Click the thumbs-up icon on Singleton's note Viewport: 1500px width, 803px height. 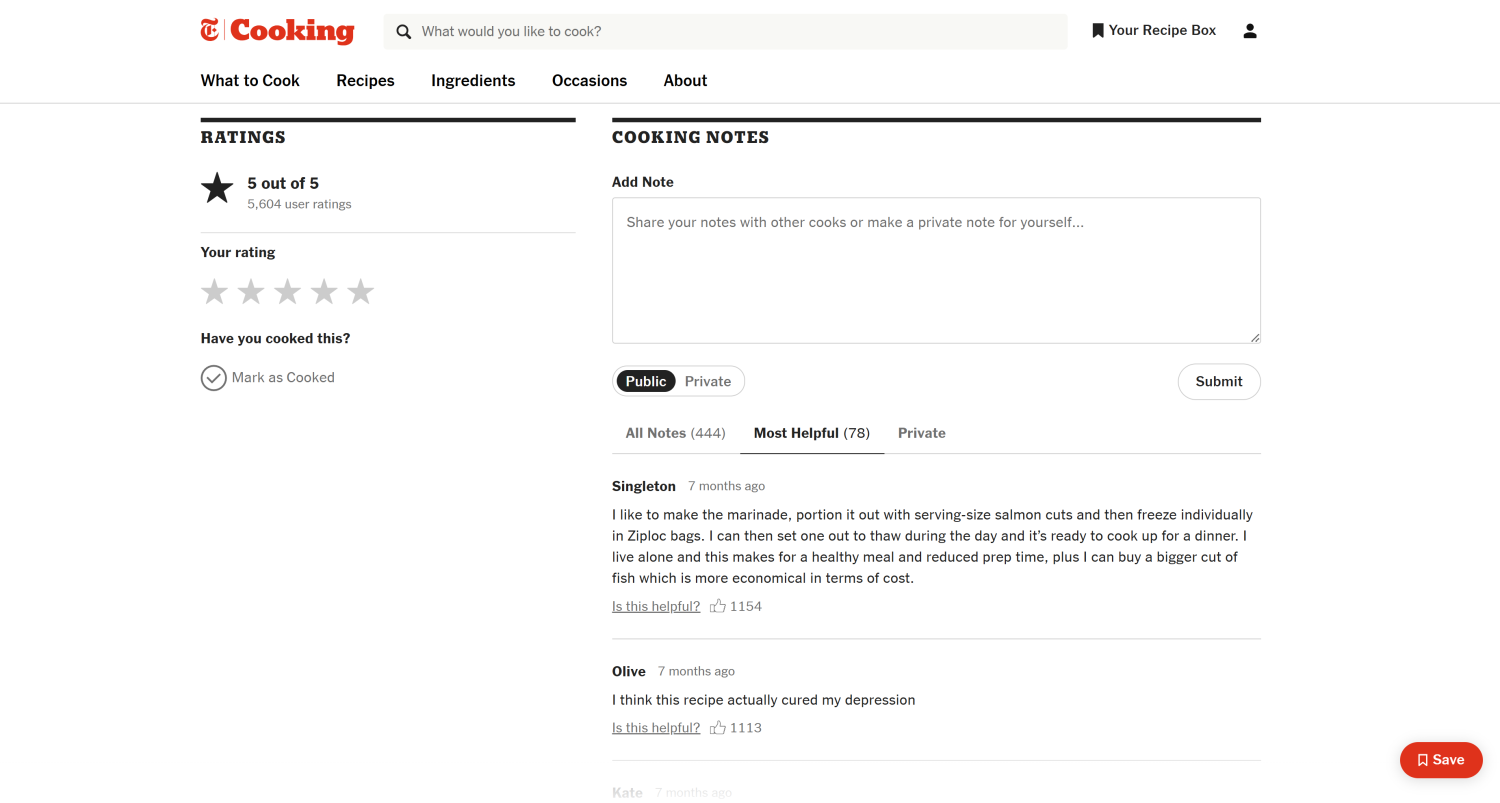pos(718,605)
